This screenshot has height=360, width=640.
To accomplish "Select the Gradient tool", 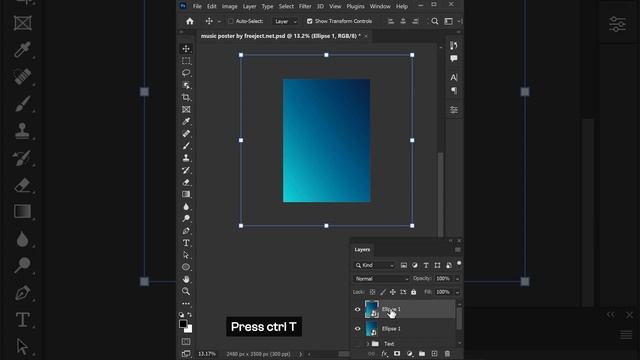I will click(x=186, y=194).
